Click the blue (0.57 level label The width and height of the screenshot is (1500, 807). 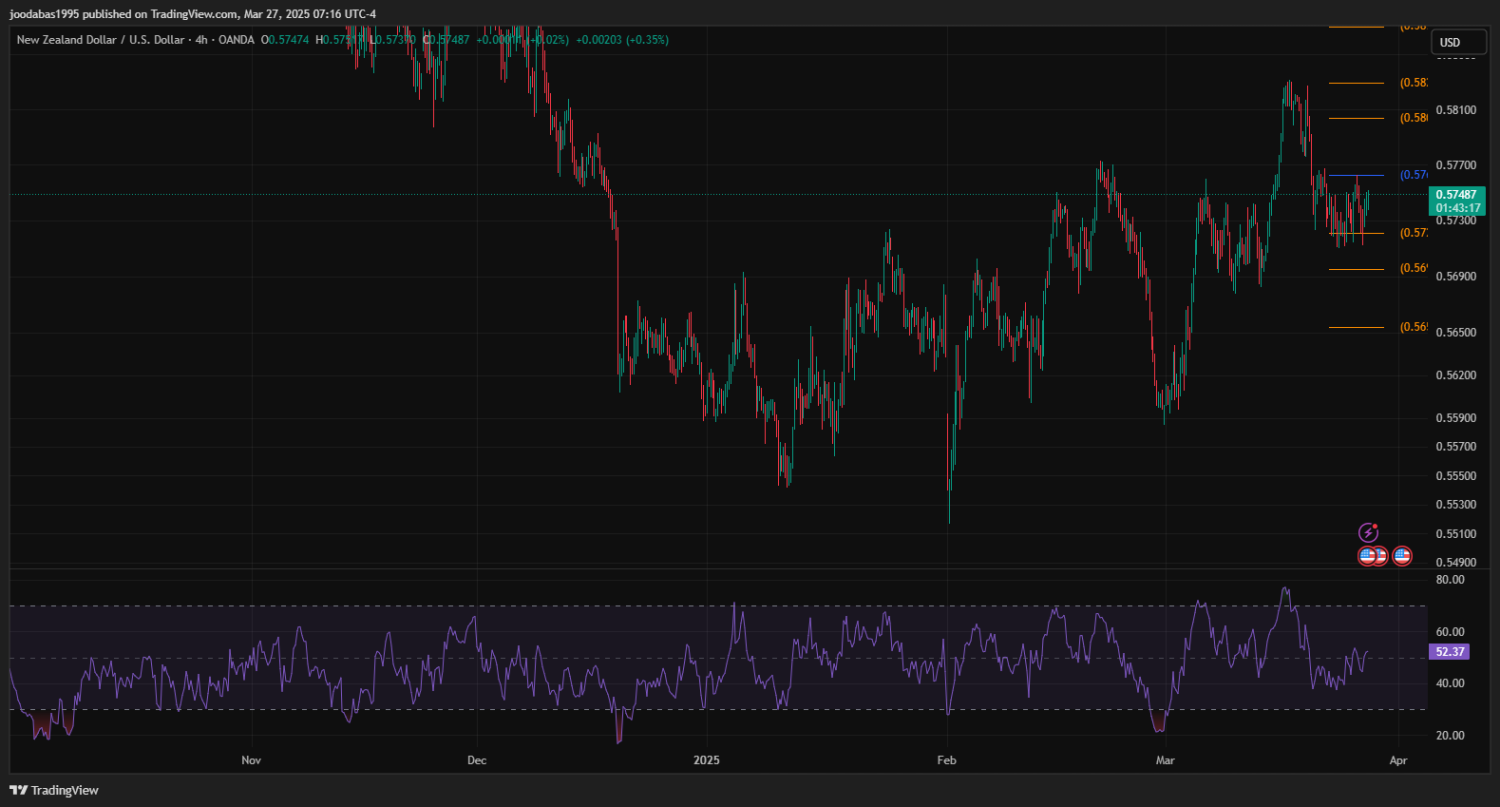click(1414, 175)
